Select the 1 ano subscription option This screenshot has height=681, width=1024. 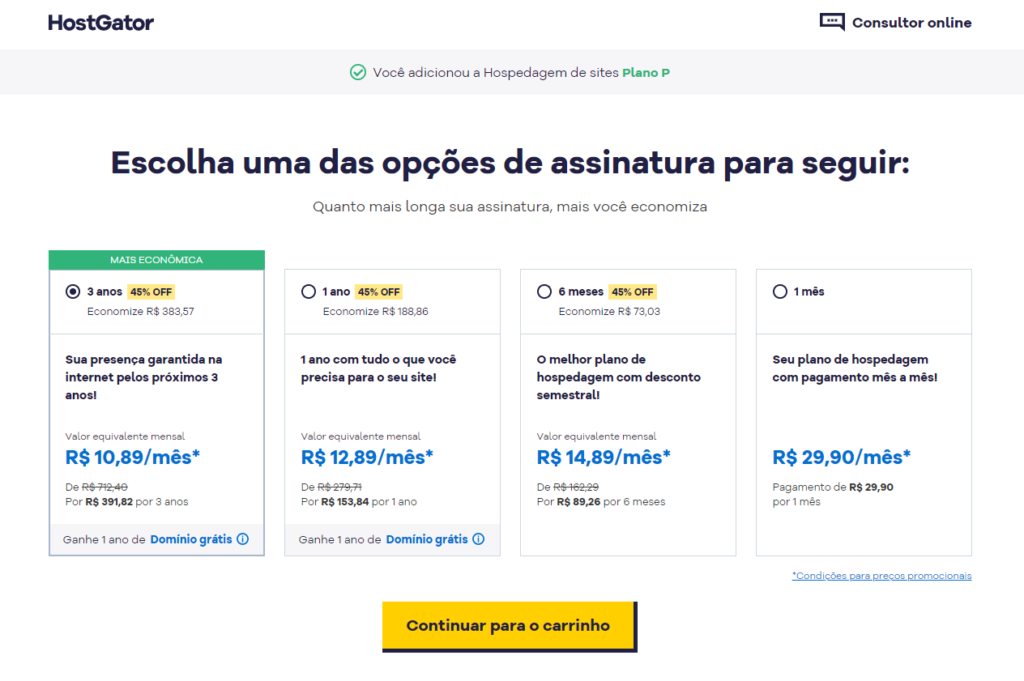coord(308,292)
